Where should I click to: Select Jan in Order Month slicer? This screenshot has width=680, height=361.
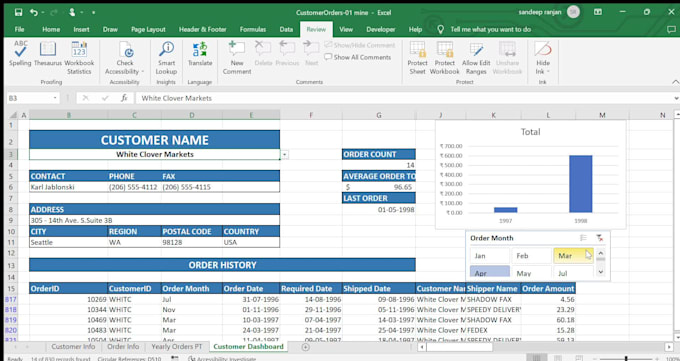point(490,256)
